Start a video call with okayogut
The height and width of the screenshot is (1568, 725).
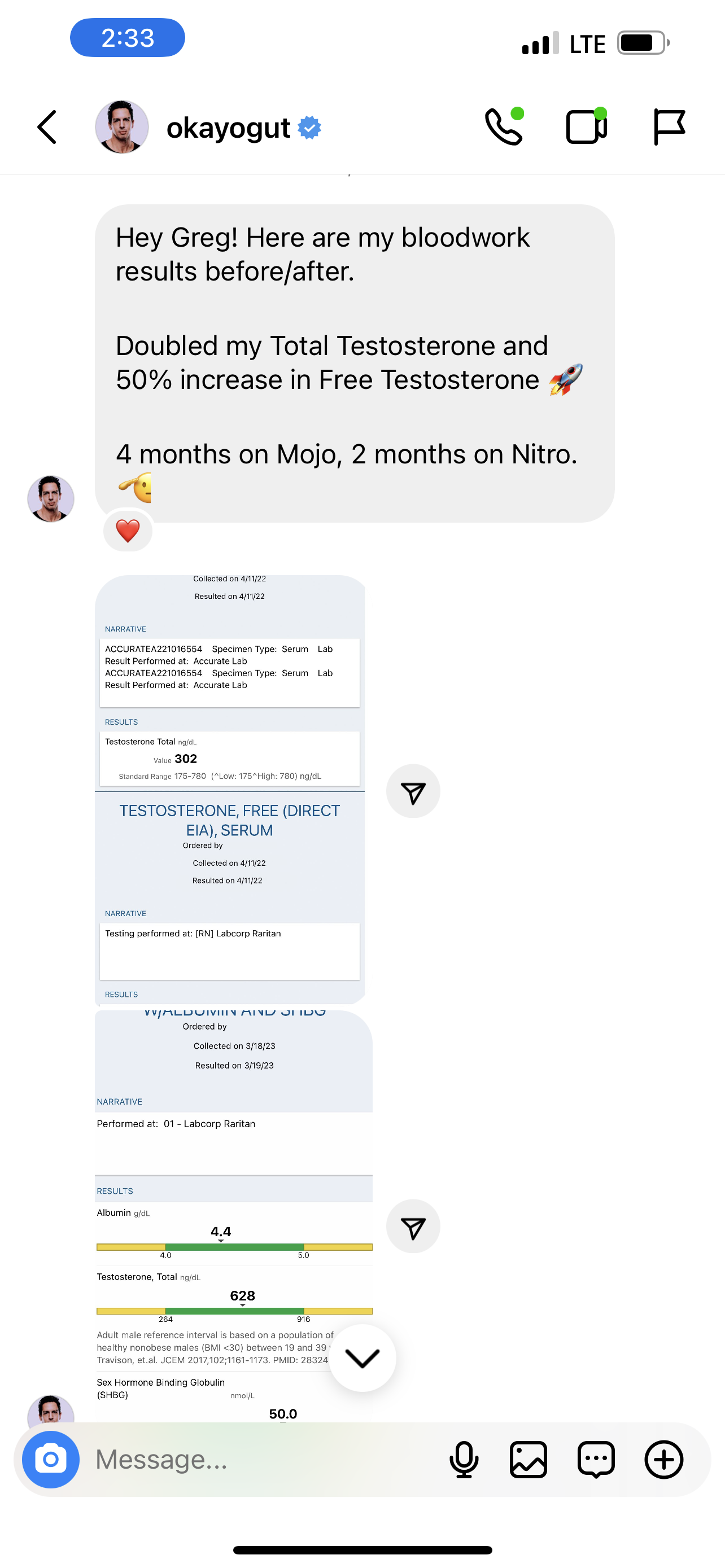[586, 126]
